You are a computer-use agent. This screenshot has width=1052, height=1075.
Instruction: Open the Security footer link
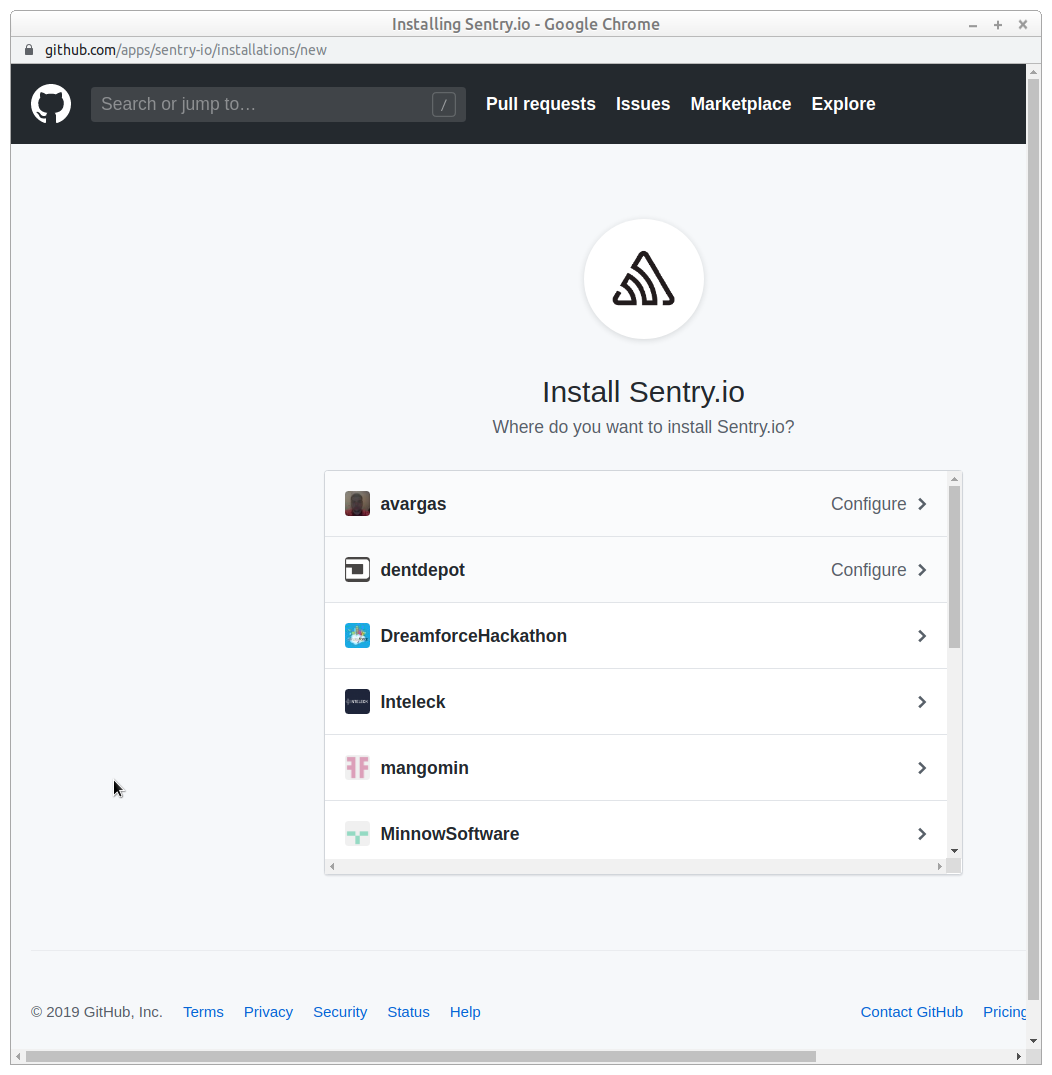click(x=340, y=1012)
